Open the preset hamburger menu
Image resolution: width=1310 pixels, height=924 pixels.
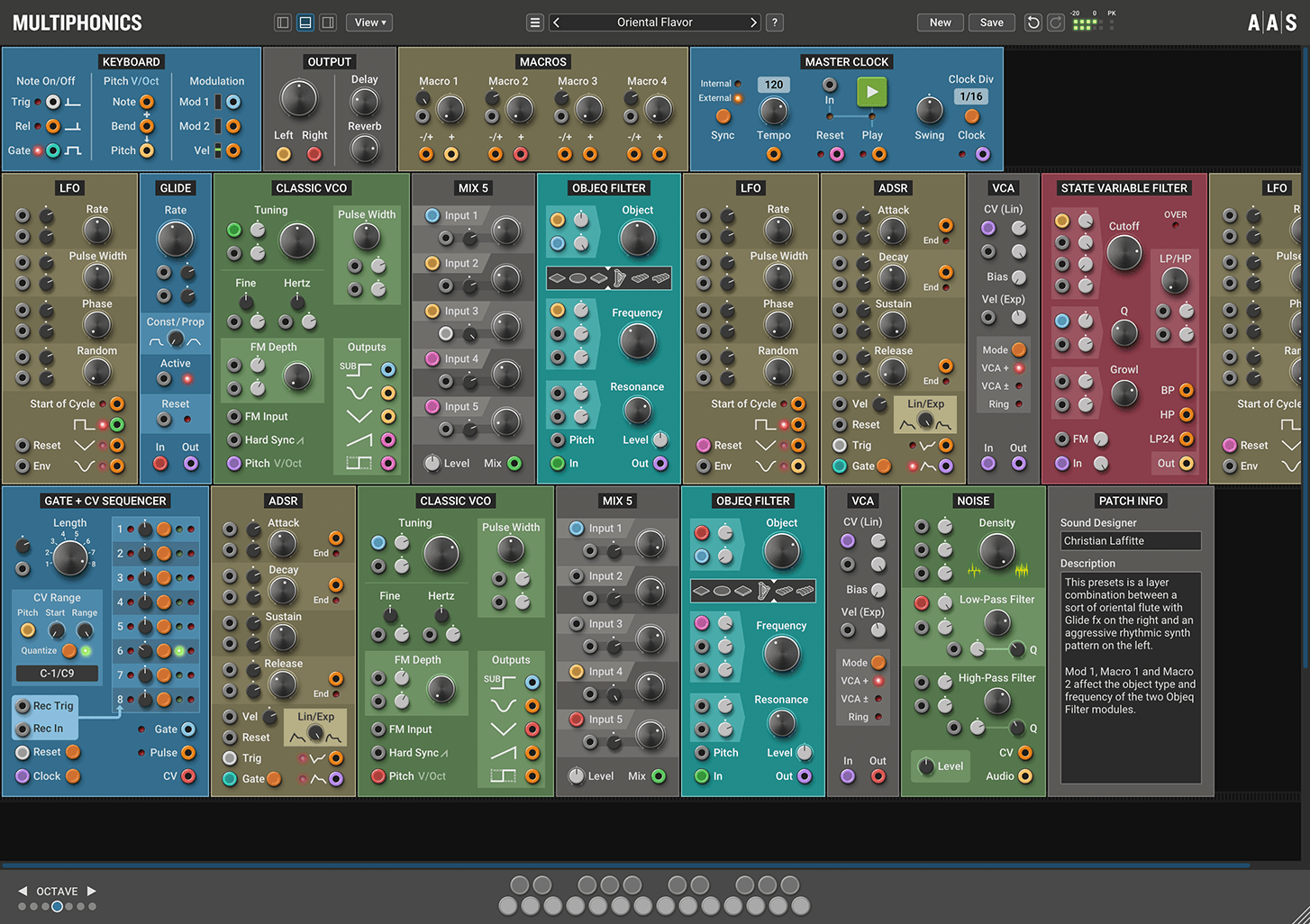535,22
